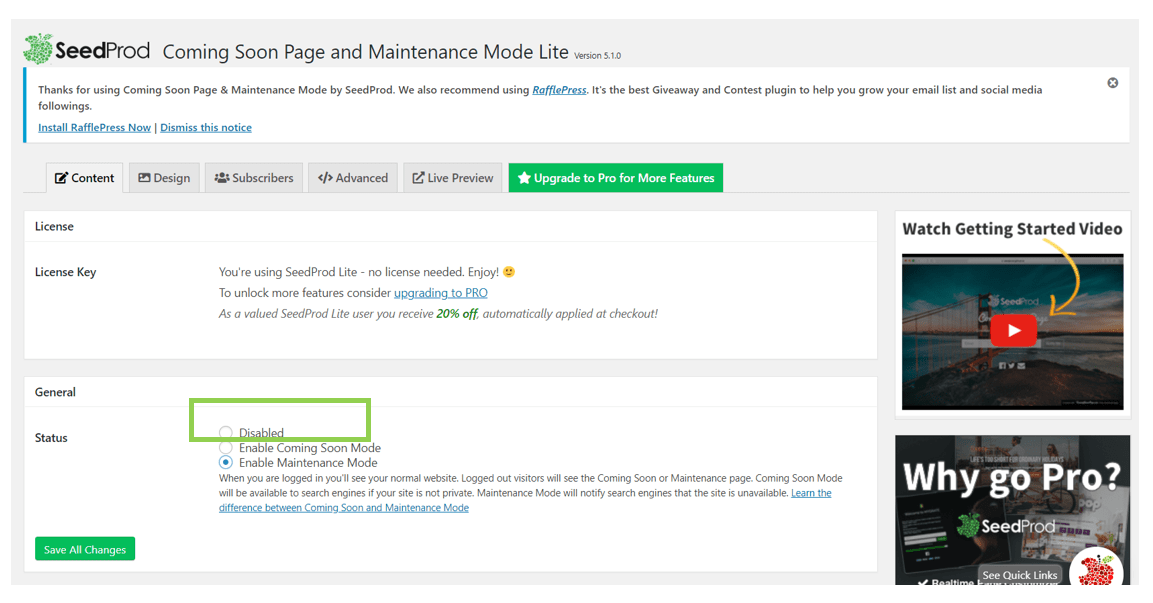Click the Install RafflePress Now link
Screen dimensions: 1153x603
(x=94, y=128)
